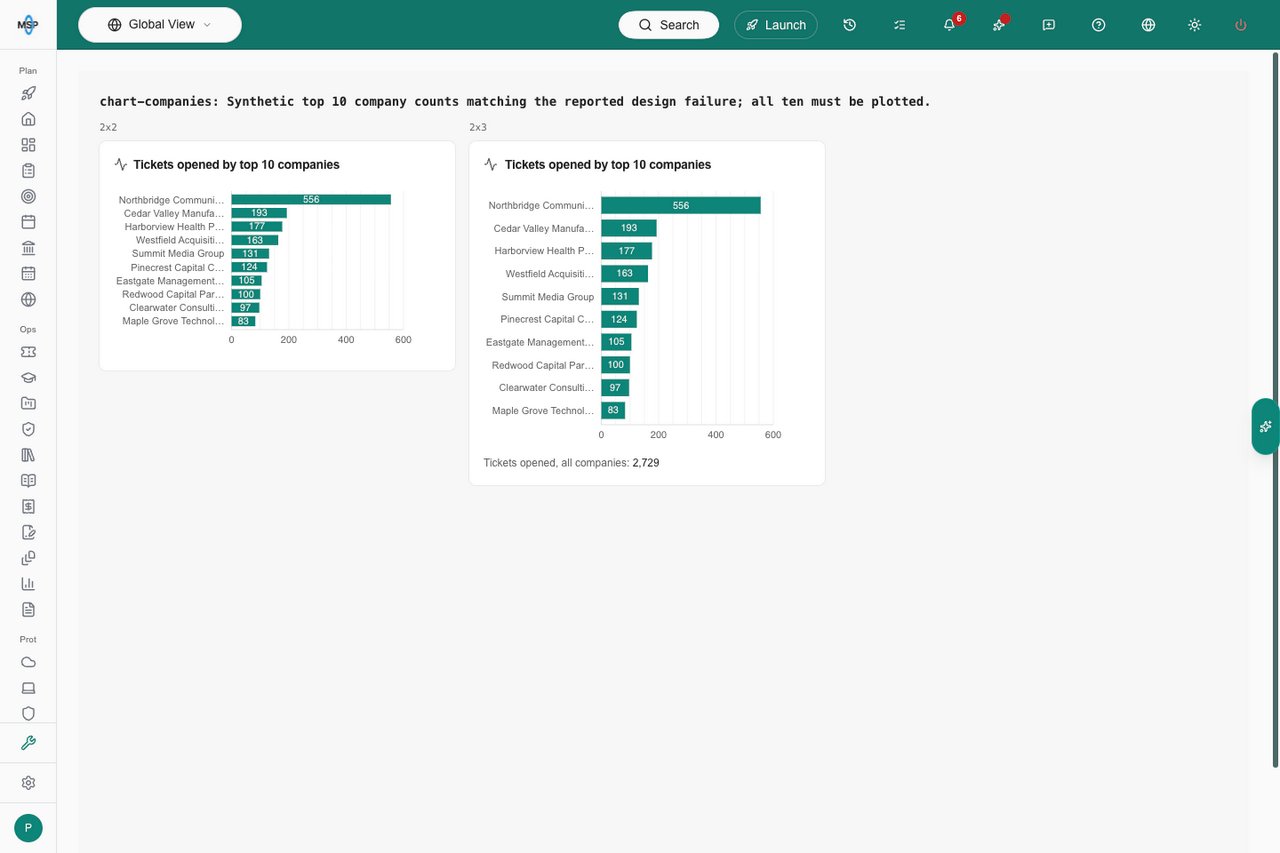Open the cloud icon under Prot
Screen dimensions: 1280x853
(x=28, y=662)
